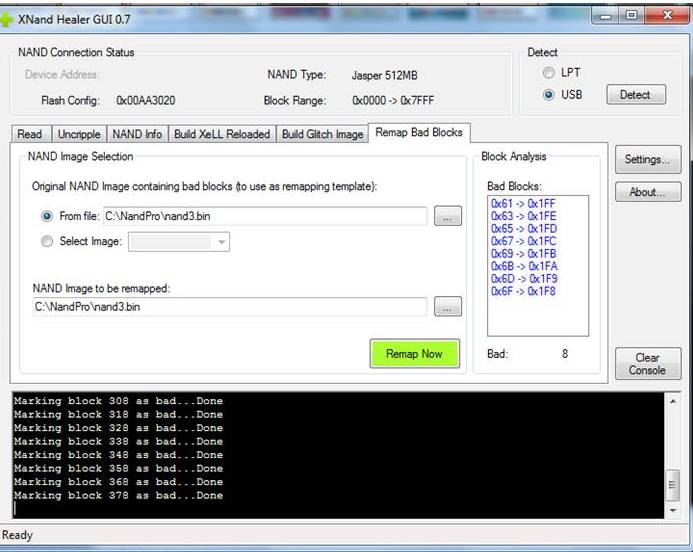Open the Select Image dropdown
The width and height of the screenshot is (693, 552).
click(x=179, y=242)
